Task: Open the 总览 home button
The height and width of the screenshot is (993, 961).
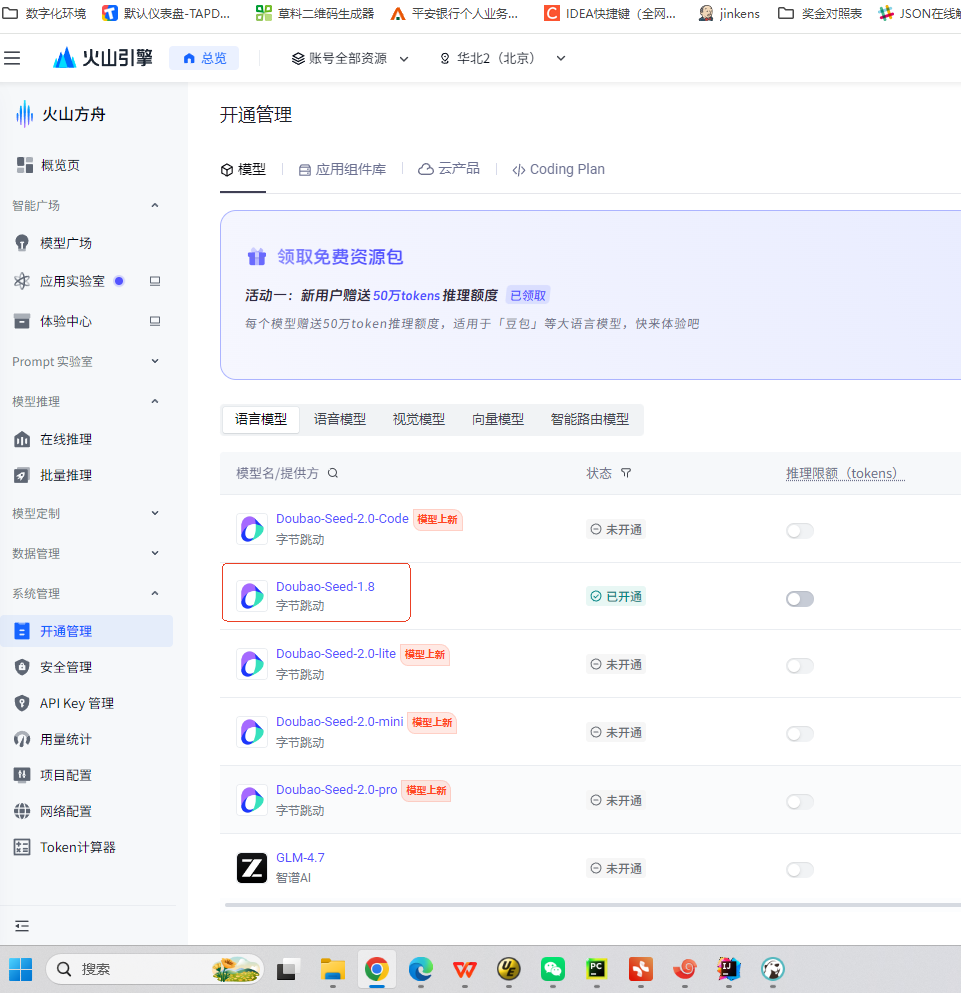Action: [x=204, y=58]
